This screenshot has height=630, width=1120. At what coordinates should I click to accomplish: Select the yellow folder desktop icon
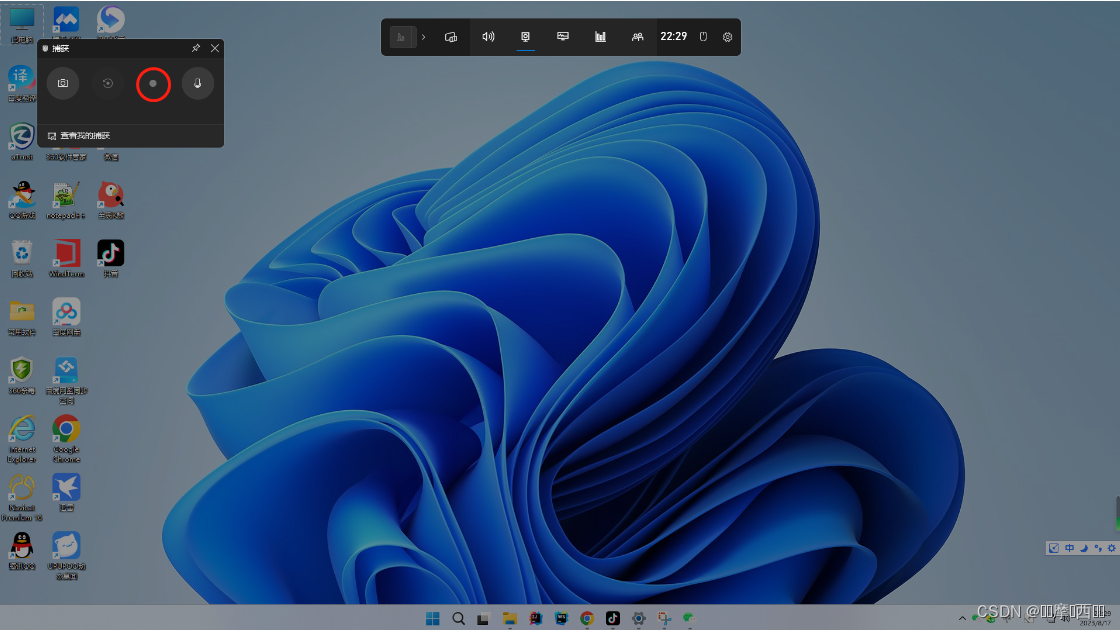[x=22, y=317]
